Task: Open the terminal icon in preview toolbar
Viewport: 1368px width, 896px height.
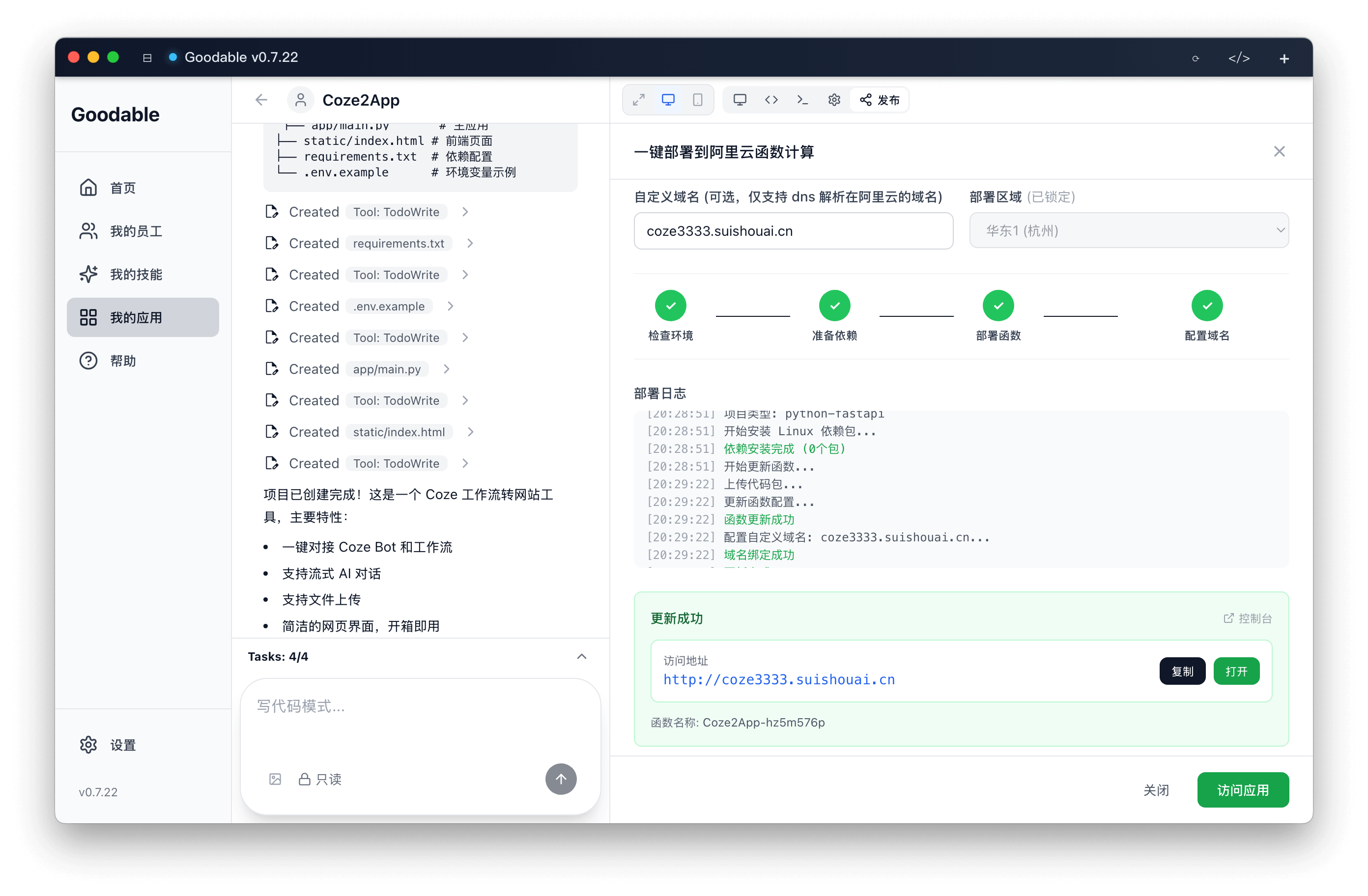Action: tap(802, 99)
